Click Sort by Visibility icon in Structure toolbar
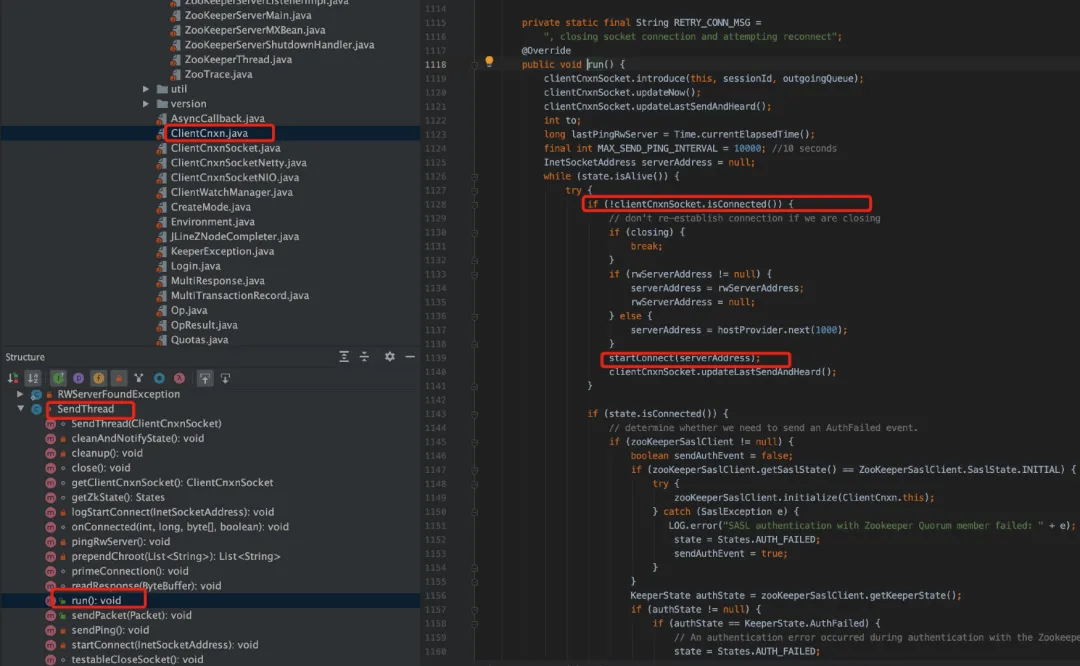 point(13,378)
